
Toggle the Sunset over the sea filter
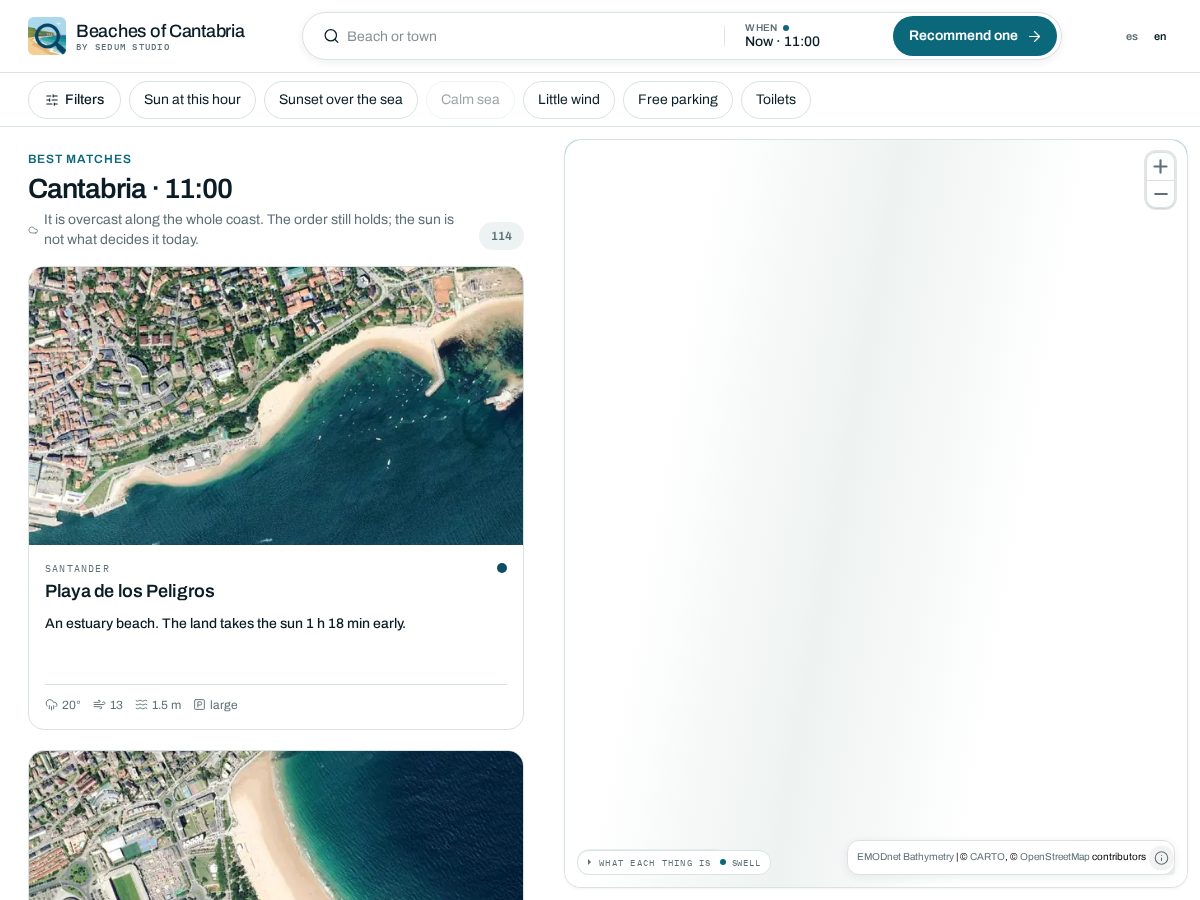click(341, 100)
